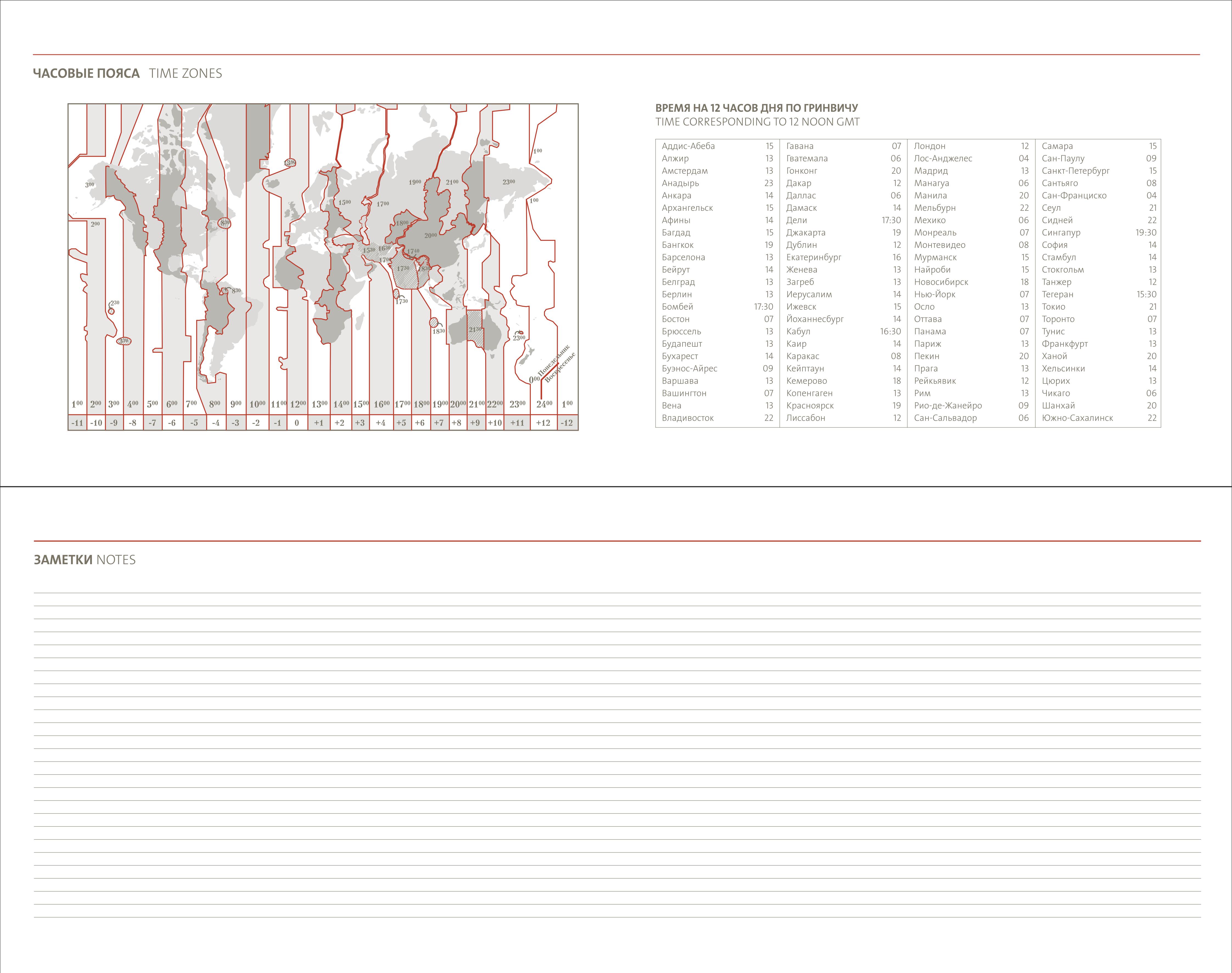This screenshot has height=973, width=1232.
Task: Click the subtitle "TIME CORRESPONDING TO 12 NOON GMT"
Action: [758, 122]
